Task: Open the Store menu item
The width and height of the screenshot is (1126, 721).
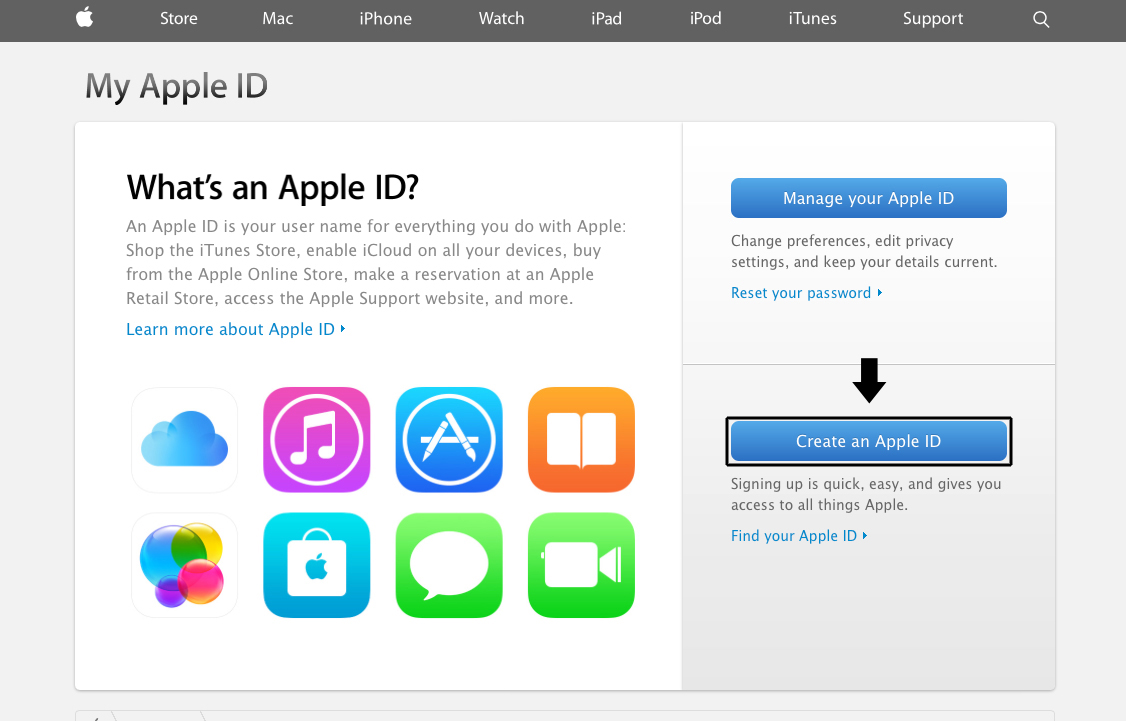Action: [179, 19]
